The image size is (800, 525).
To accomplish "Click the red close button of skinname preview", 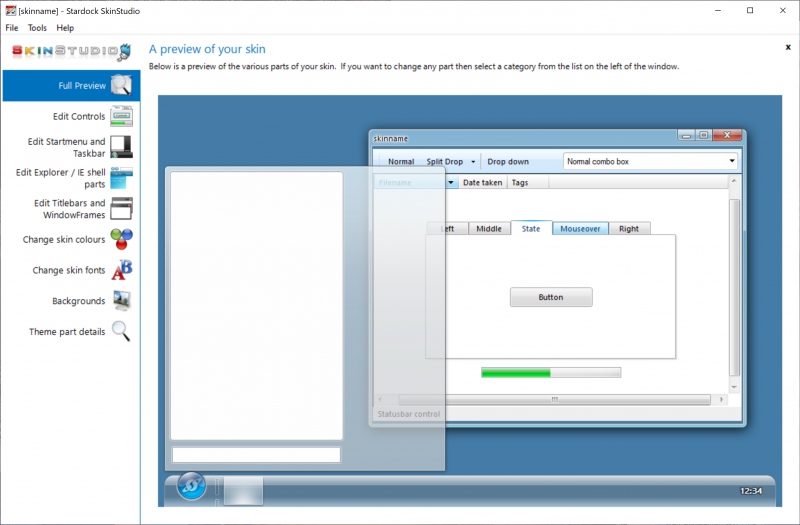I will [x=727, y=135].
